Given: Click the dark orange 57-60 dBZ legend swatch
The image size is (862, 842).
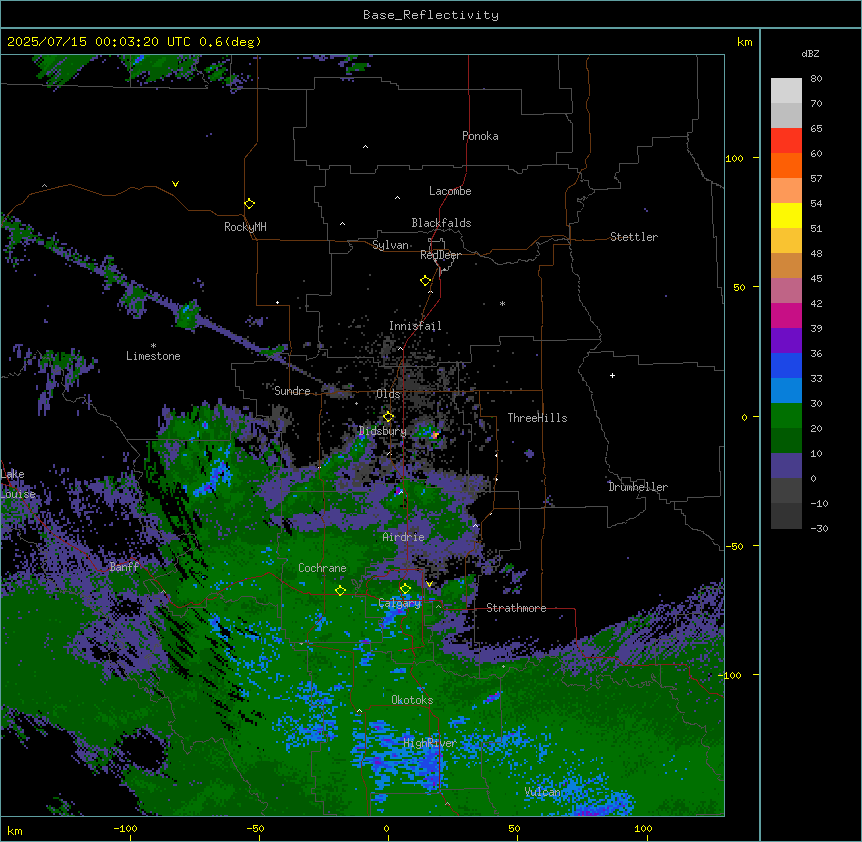Looking at the screenshot, I should 786,165.
